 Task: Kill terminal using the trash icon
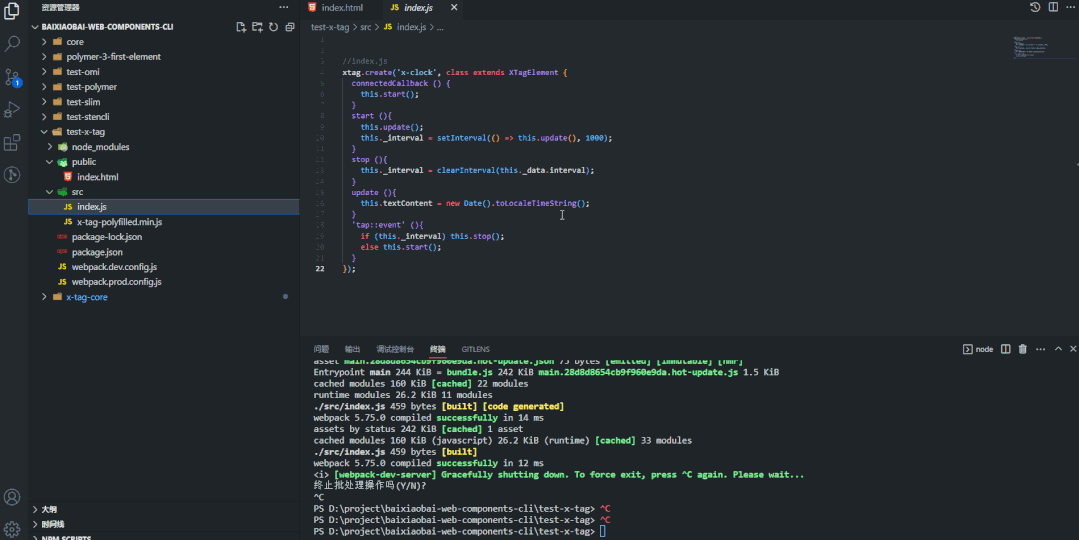(x=1022, y=349)
